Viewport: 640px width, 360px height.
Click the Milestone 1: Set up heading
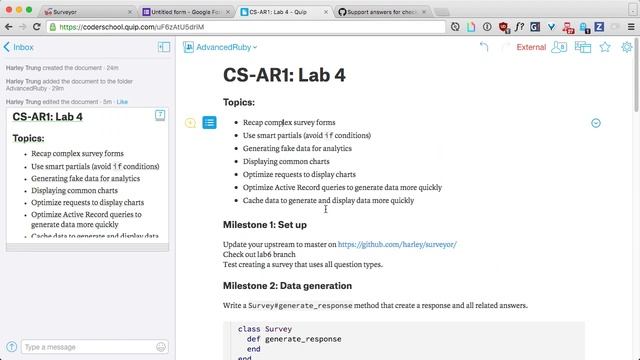point(264,225)
